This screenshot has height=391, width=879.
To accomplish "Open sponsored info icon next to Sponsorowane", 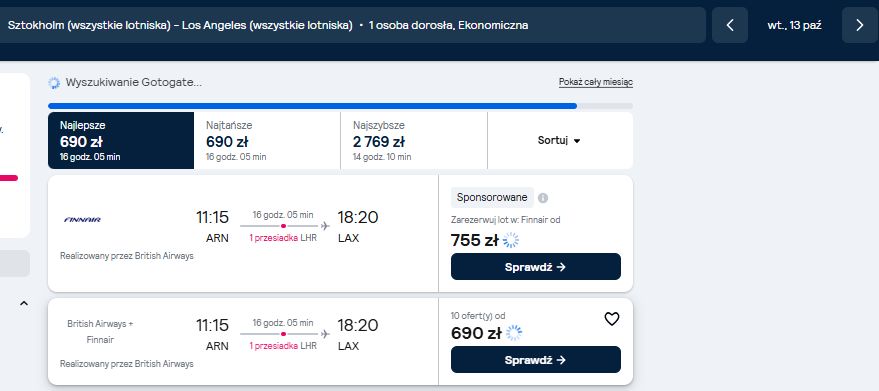I will (543, 198).
